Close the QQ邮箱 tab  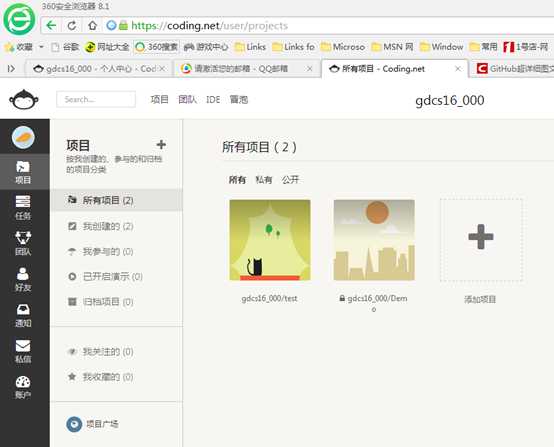point(310,69)
